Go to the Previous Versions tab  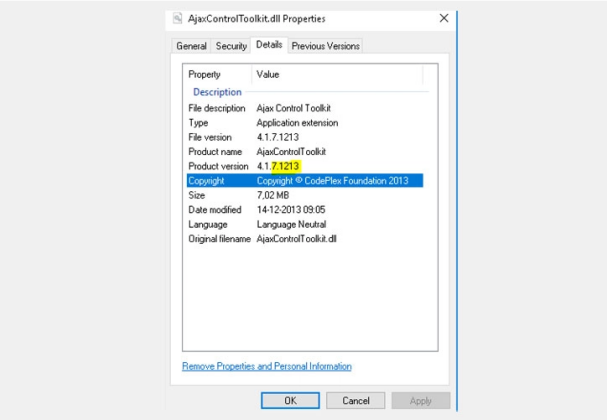coord(325,46)
